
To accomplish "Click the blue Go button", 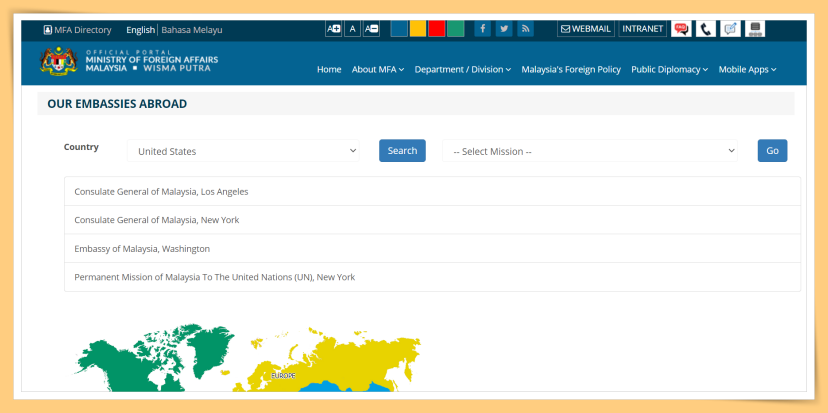I will click(773, 151).
